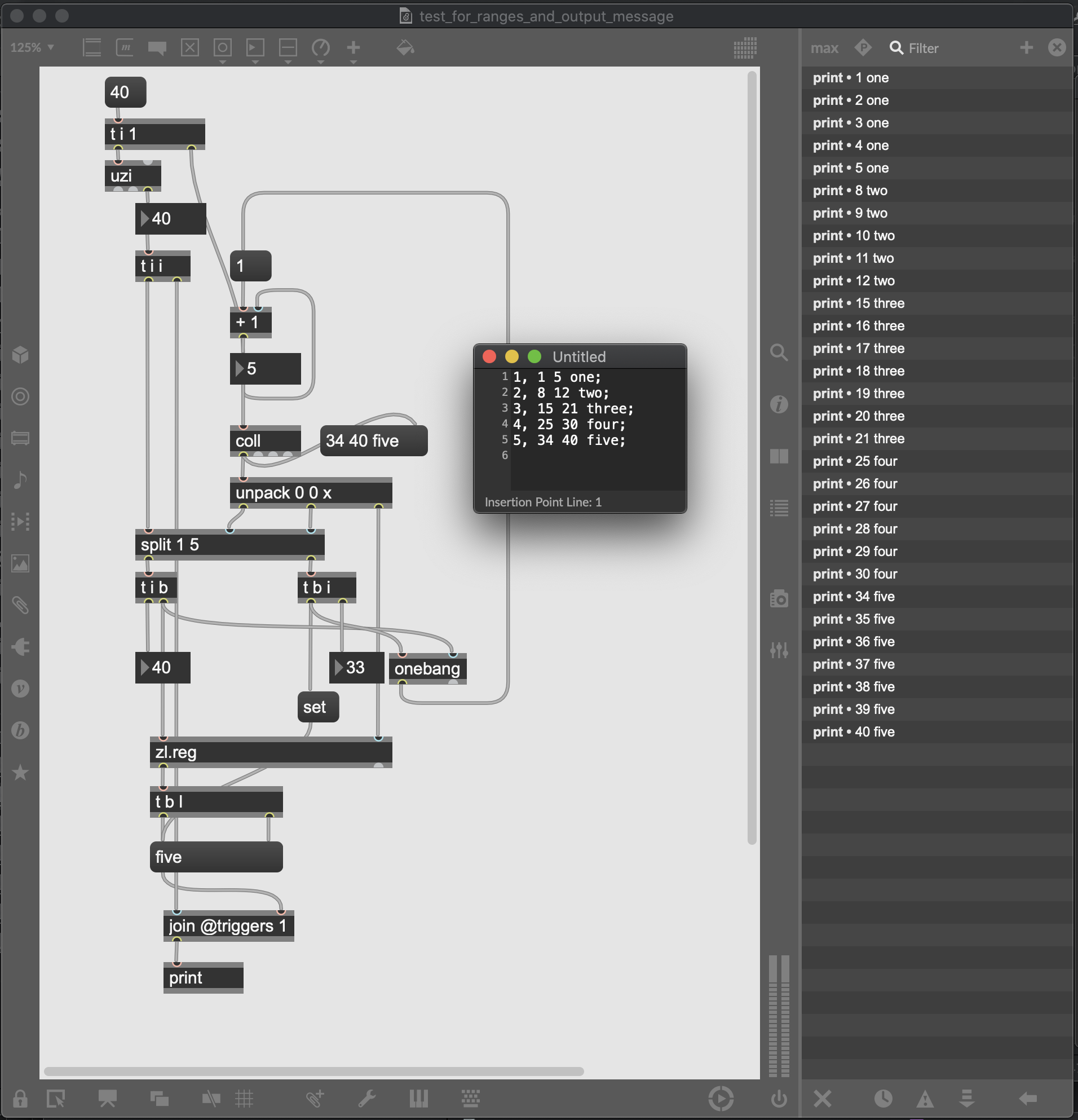The height and width of the screenshot is (1120, 1078).
Task: Click the vertical patcher scrollbar
Action: (x=752, y=457)
